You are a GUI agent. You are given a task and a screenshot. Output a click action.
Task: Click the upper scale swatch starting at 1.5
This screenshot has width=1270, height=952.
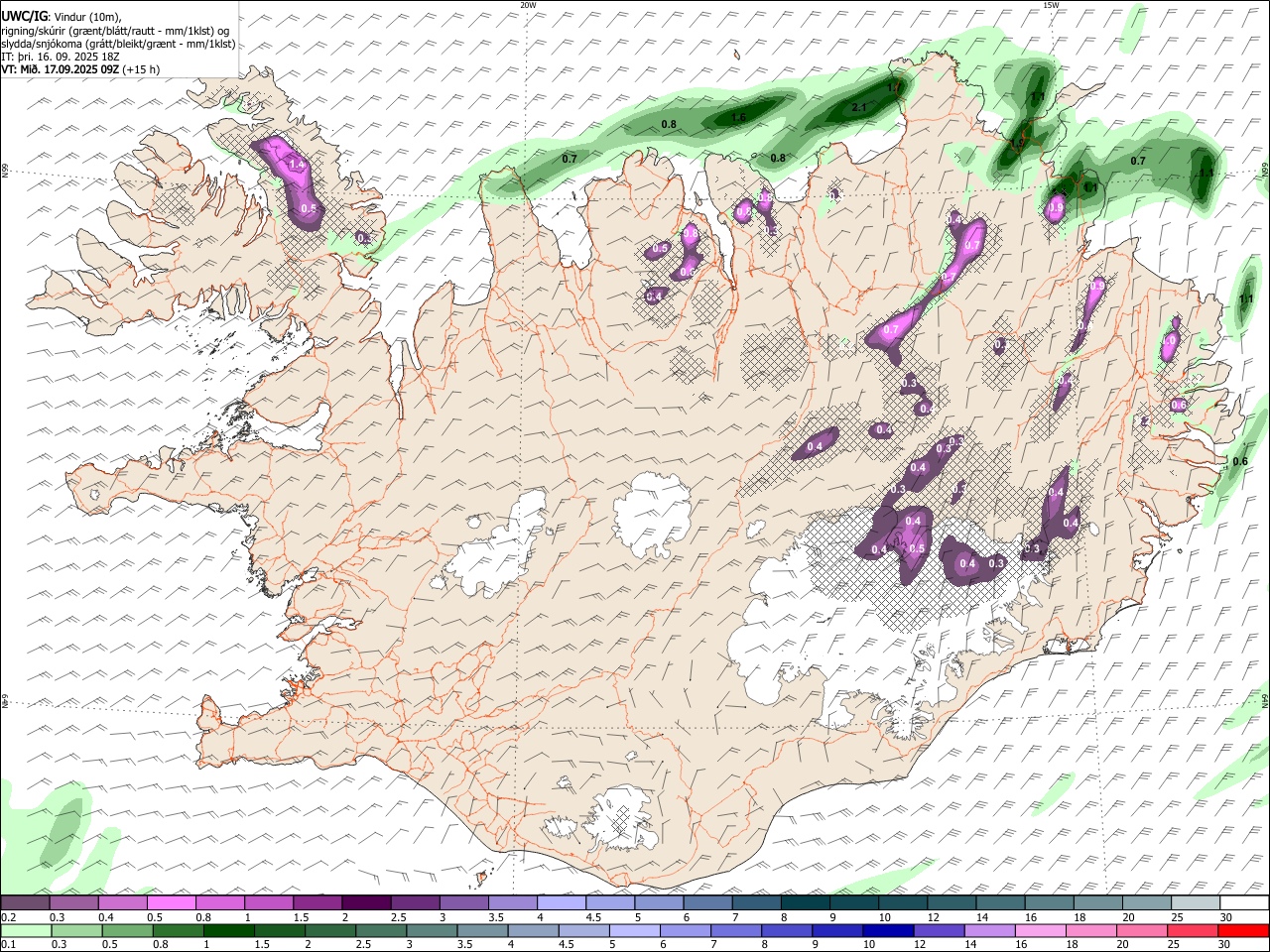pyautogui.click(x=317, y=902)
